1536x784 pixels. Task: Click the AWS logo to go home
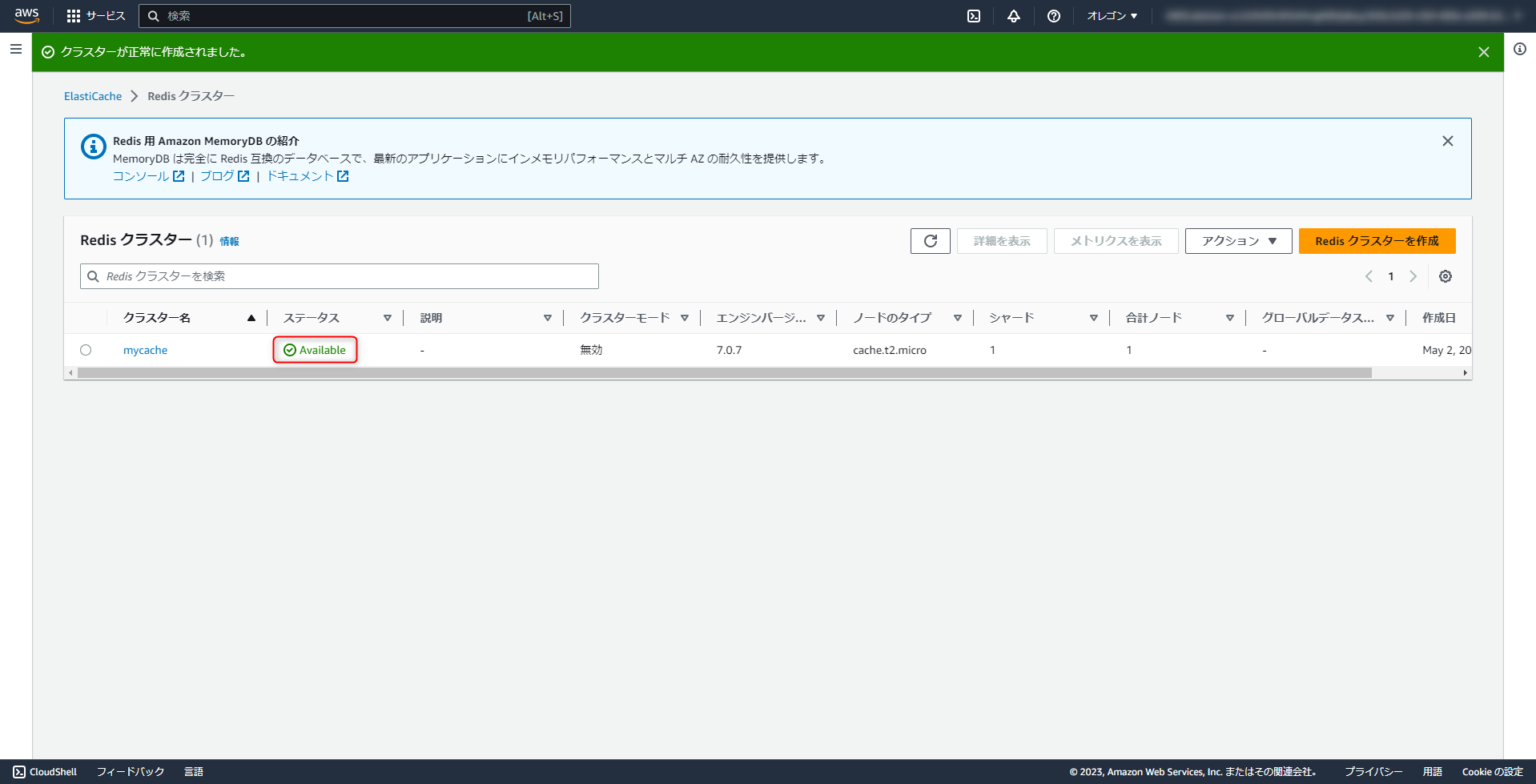pos(26,15)
